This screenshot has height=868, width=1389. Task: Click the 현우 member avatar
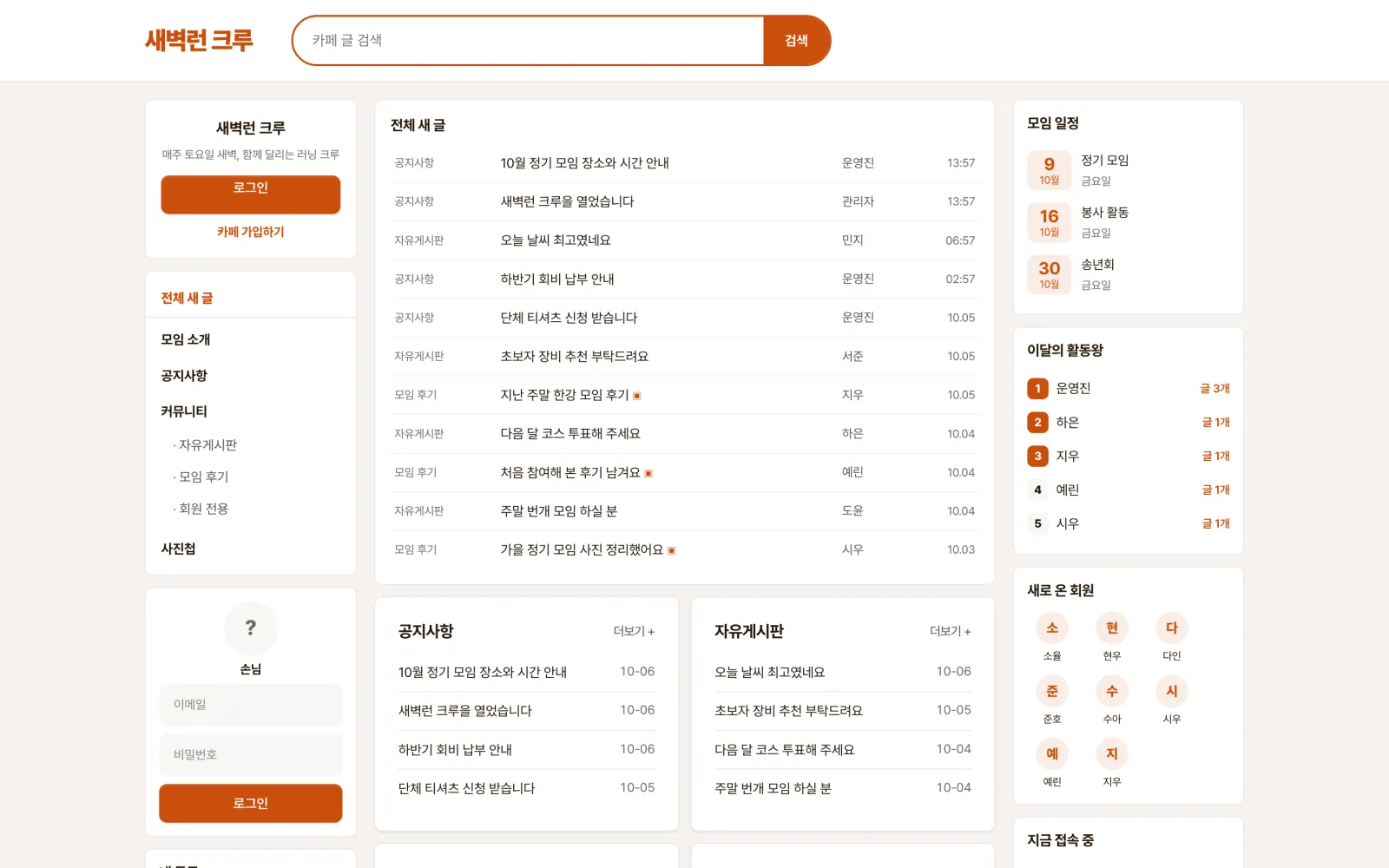pyautogui.click(x=1112, y=628)
